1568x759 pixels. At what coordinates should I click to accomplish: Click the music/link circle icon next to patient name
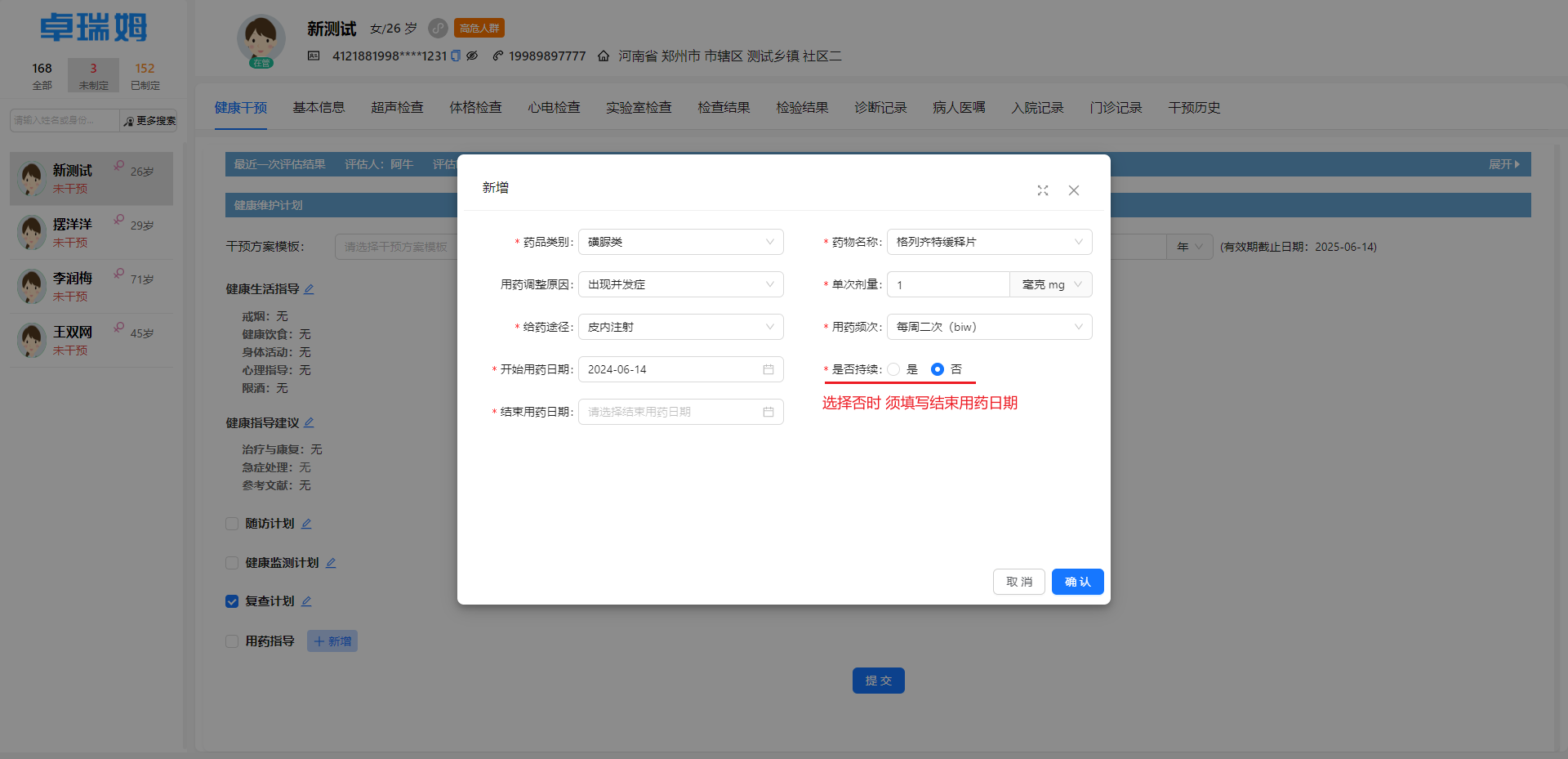coord(437,29)
